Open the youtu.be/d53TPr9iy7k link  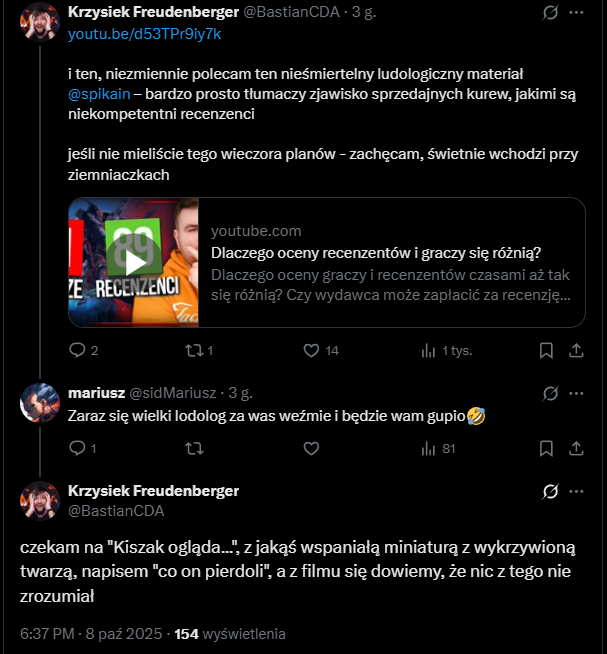tap(144, 34)
